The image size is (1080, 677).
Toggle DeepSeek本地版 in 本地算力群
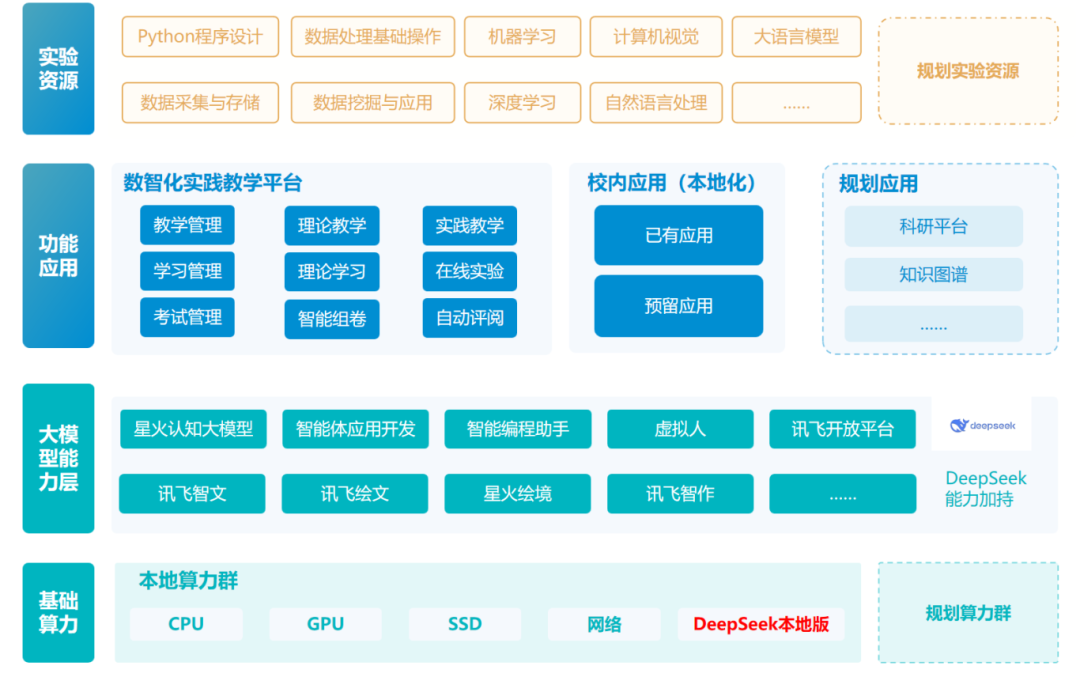tap(760, 624)
